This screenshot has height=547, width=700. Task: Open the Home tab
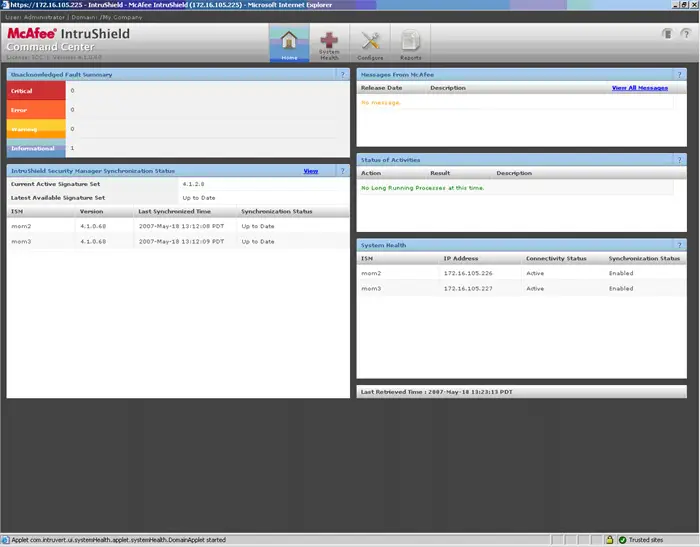point(289,44)
